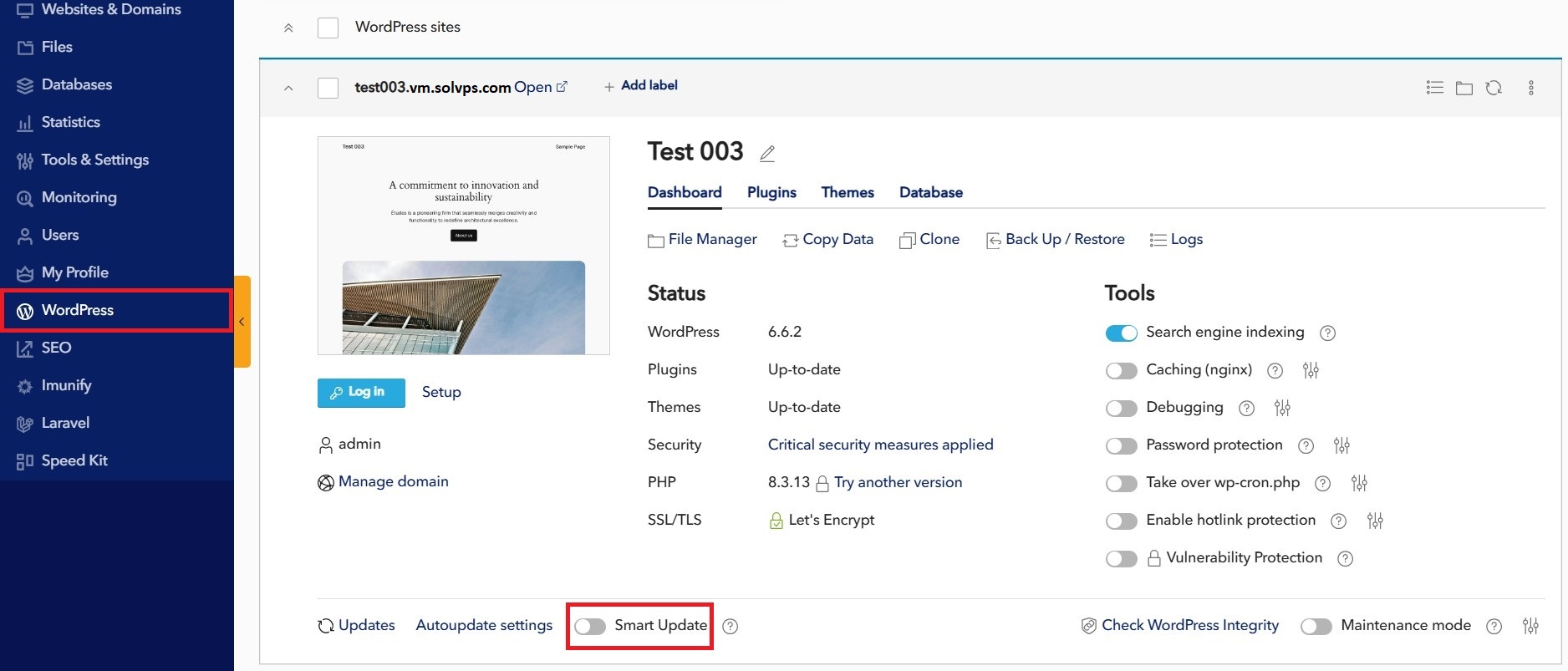
Task: Show help for Maintenance mode
Action: [x=1494, y=627]
